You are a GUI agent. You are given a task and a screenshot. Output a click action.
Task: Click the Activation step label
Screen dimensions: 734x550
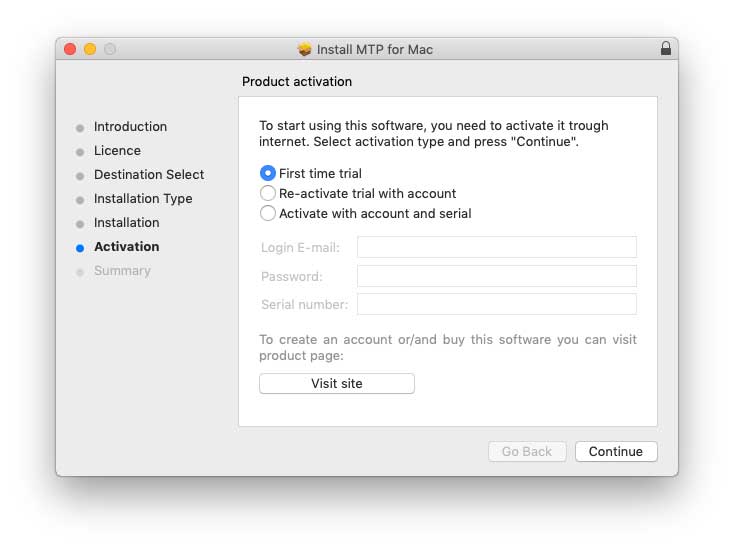click(126, 246)
